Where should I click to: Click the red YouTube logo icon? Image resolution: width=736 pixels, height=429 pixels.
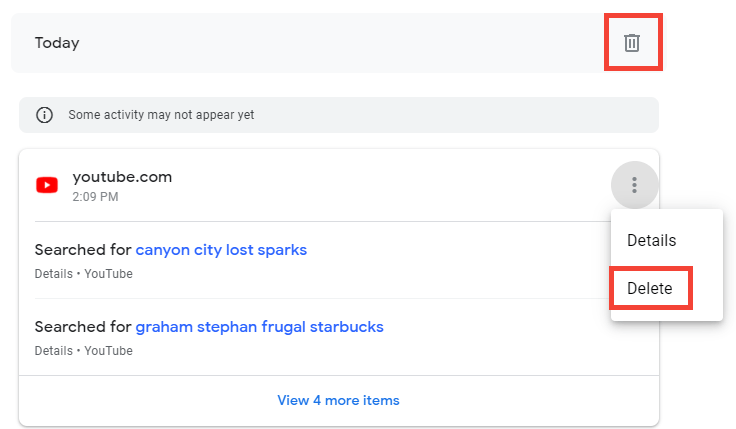[46, 185]
